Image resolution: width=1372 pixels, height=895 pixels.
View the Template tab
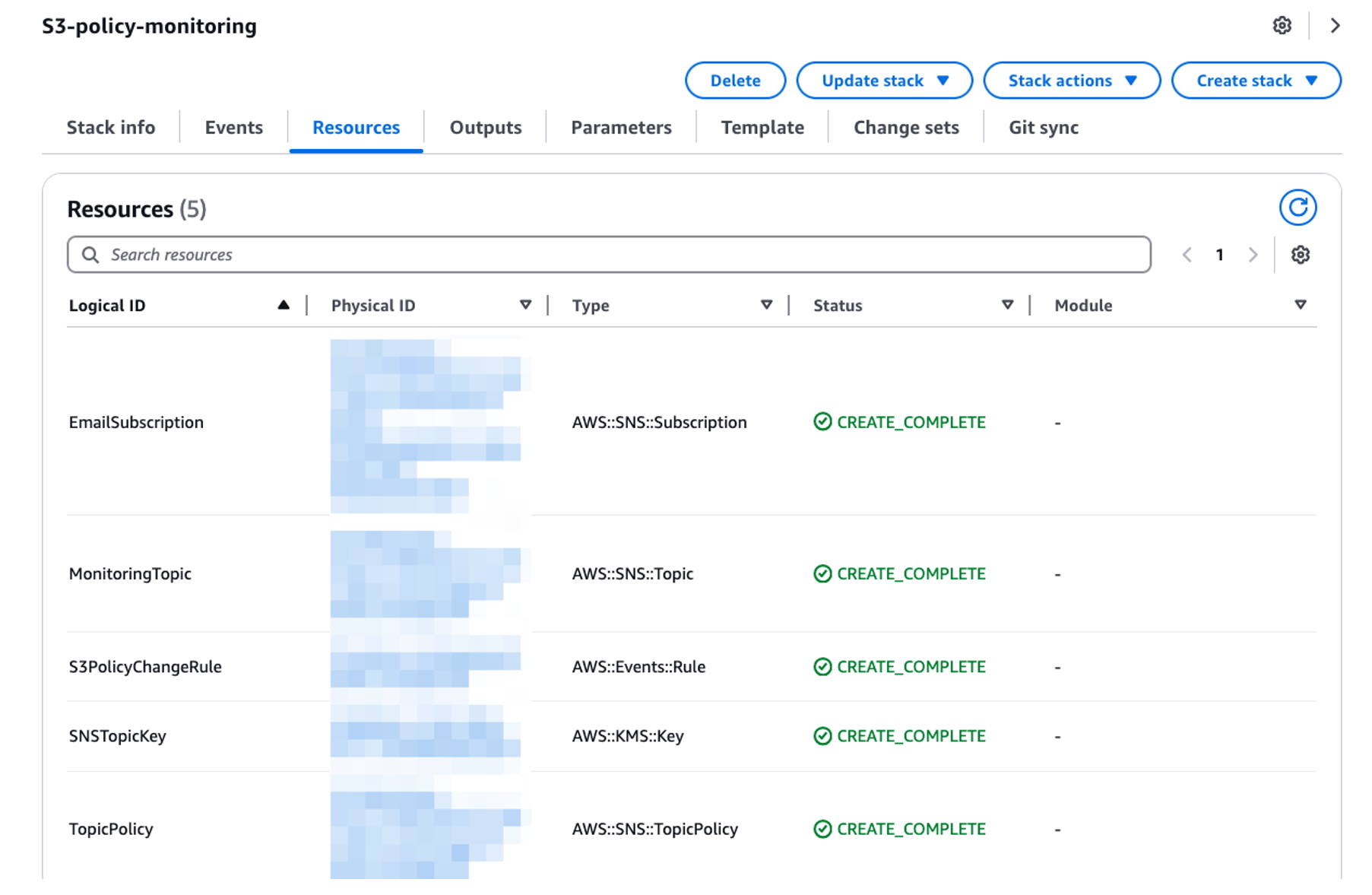[762, 128]
